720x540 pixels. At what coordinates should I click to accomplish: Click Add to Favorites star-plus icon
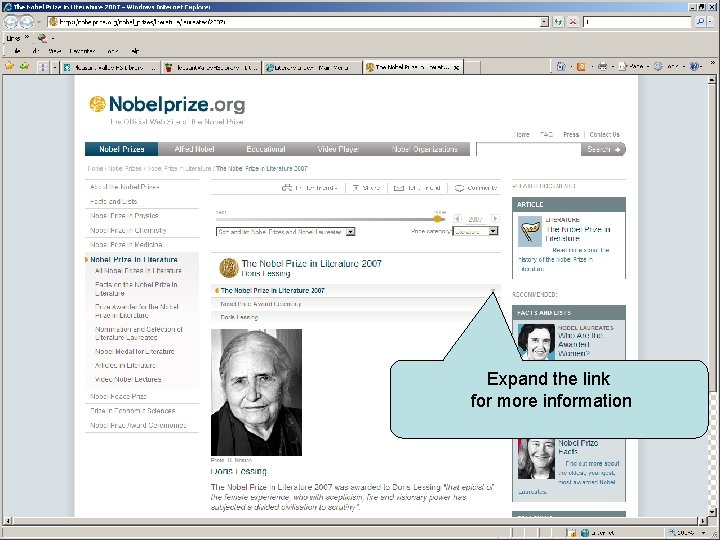(x=24, y=67)
